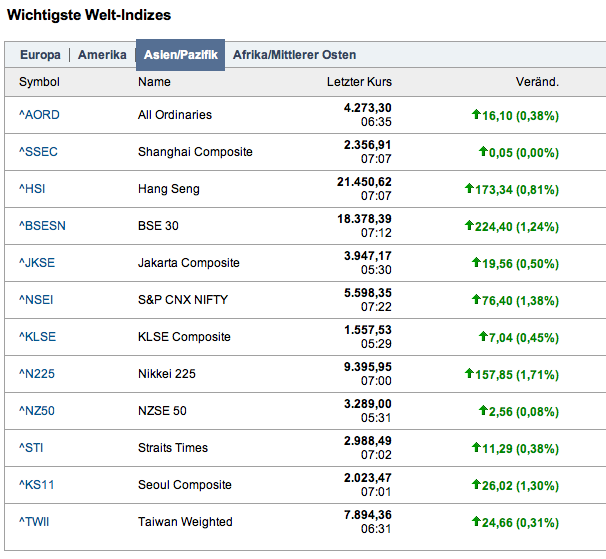Open the ^HSI Hang Seng link

33,189
